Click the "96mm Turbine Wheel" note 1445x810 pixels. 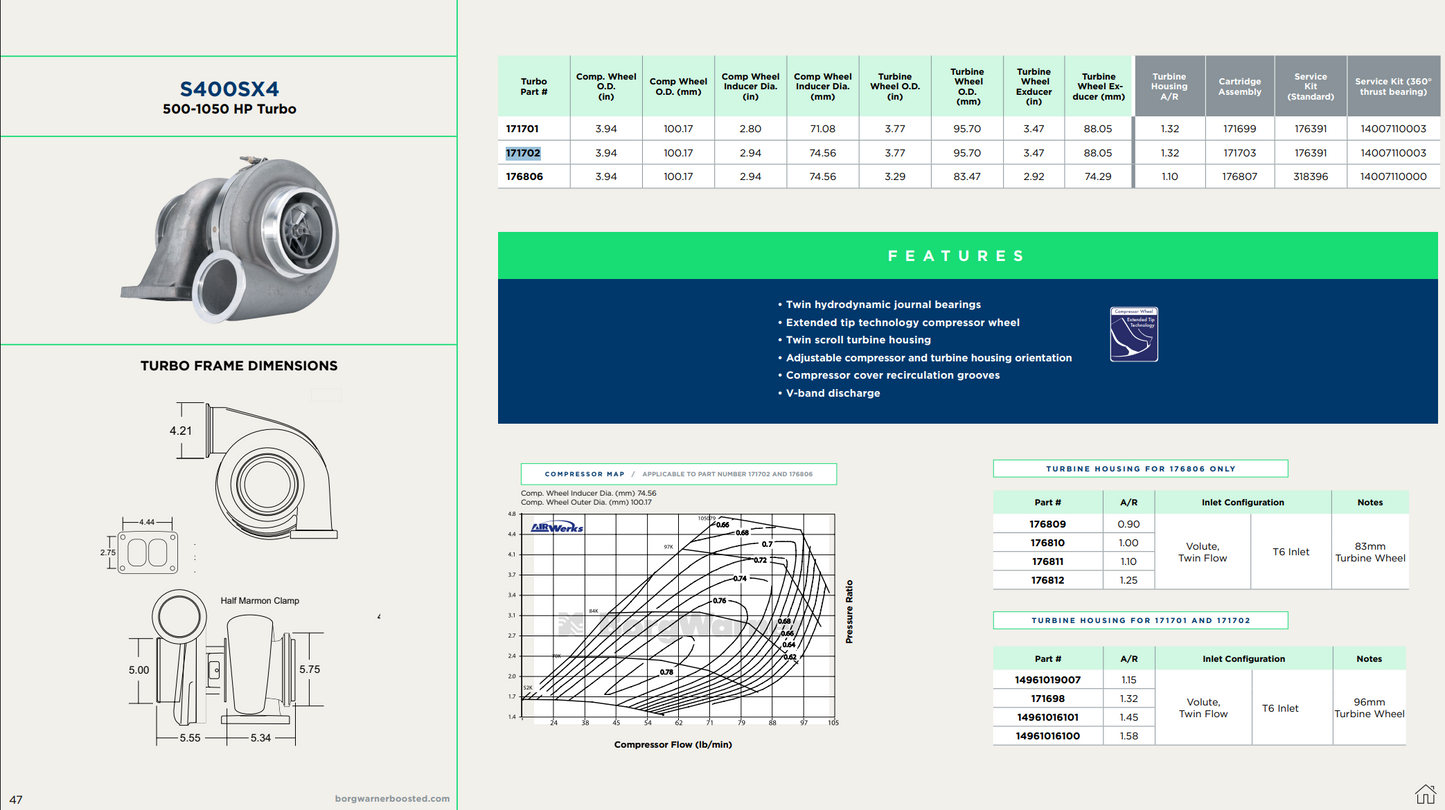tap(1369, 708)
